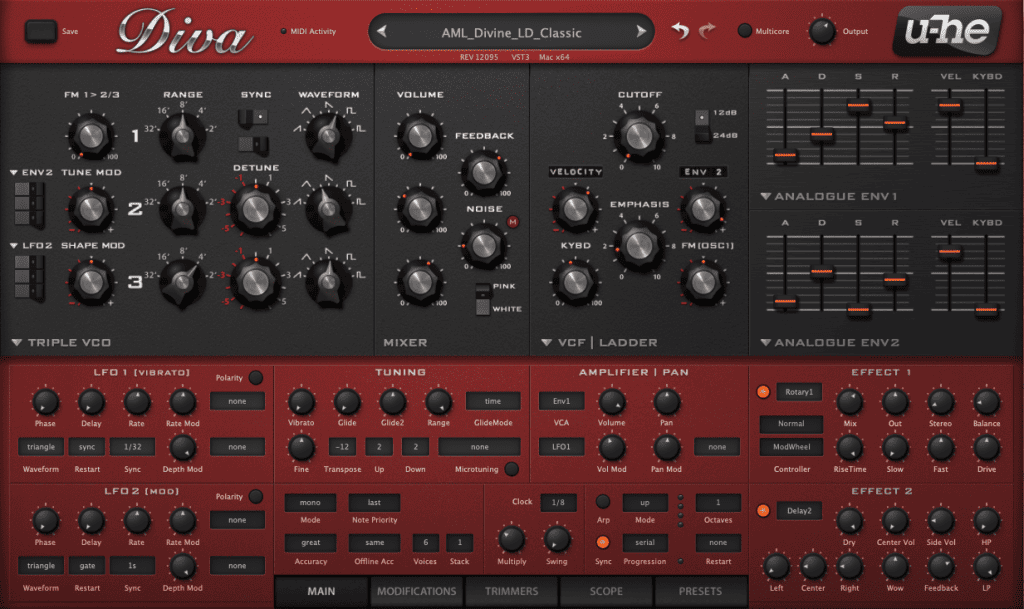Click the Effect 2 Delay2 type selector

[x=799, y=511]
